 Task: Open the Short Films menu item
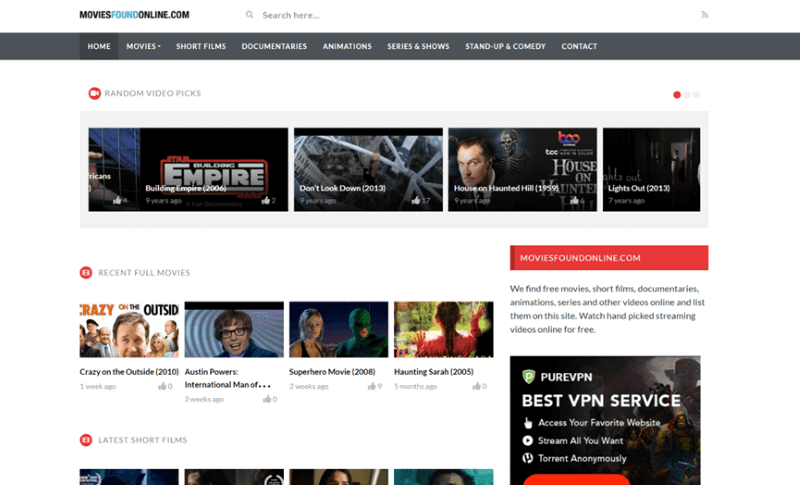[x=201, y=46]
